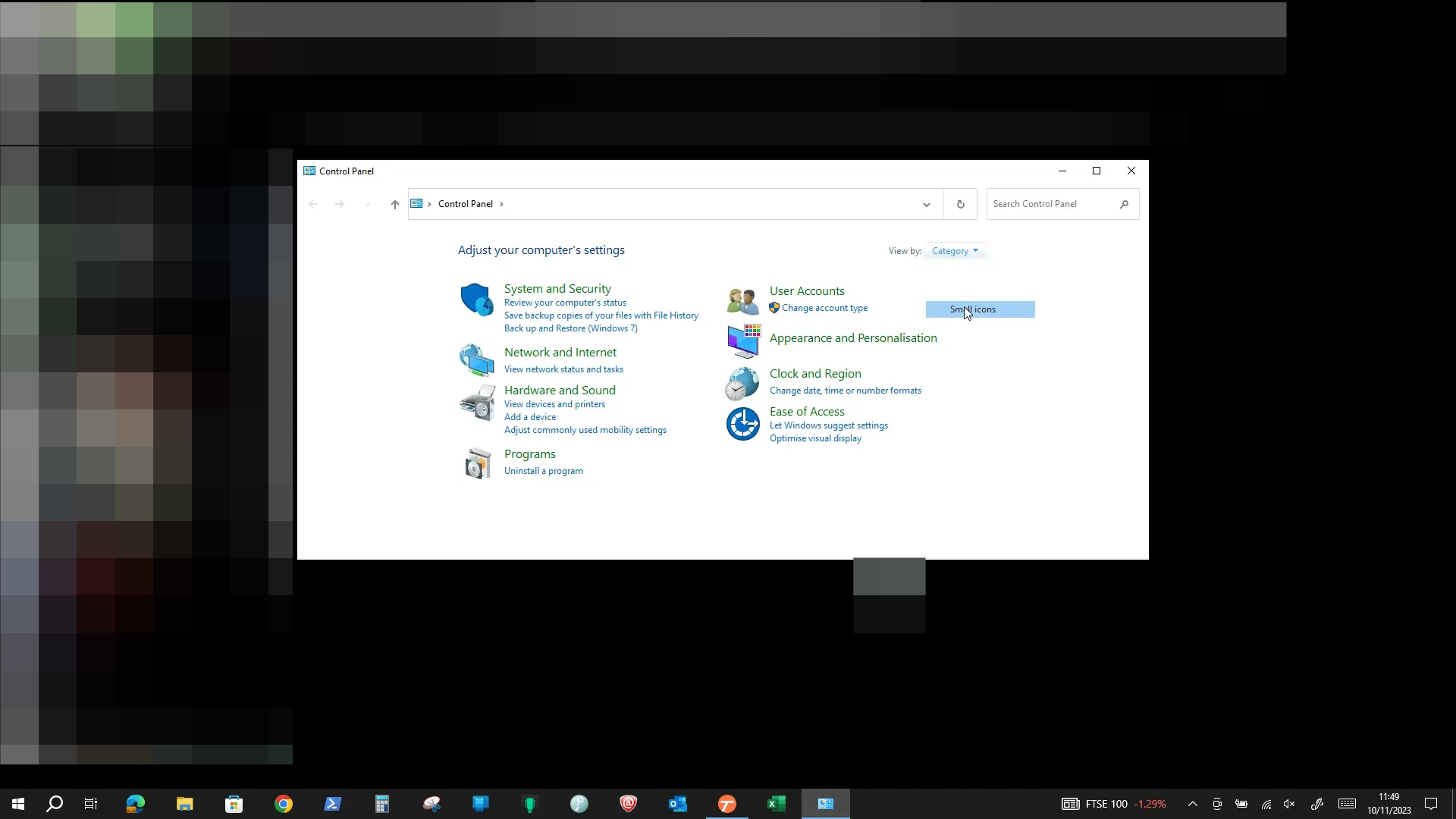Open System and Security category
Viewport: 1456px width, 819px height.
pyautogui.click(x=557, y=288)
